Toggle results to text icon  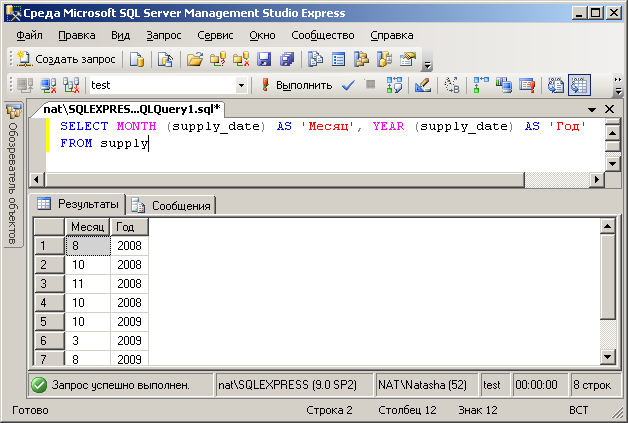[556, 85]
